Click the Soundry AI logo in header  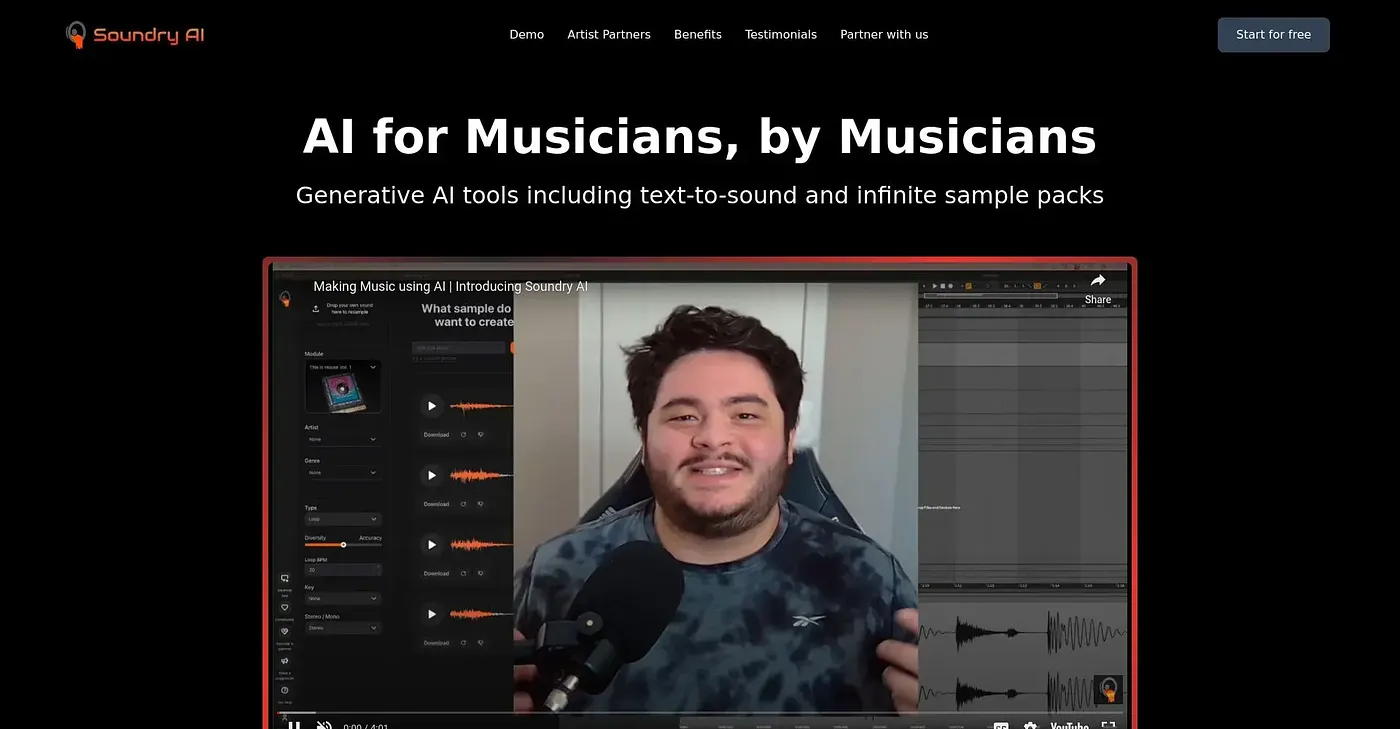pos(135,35)
